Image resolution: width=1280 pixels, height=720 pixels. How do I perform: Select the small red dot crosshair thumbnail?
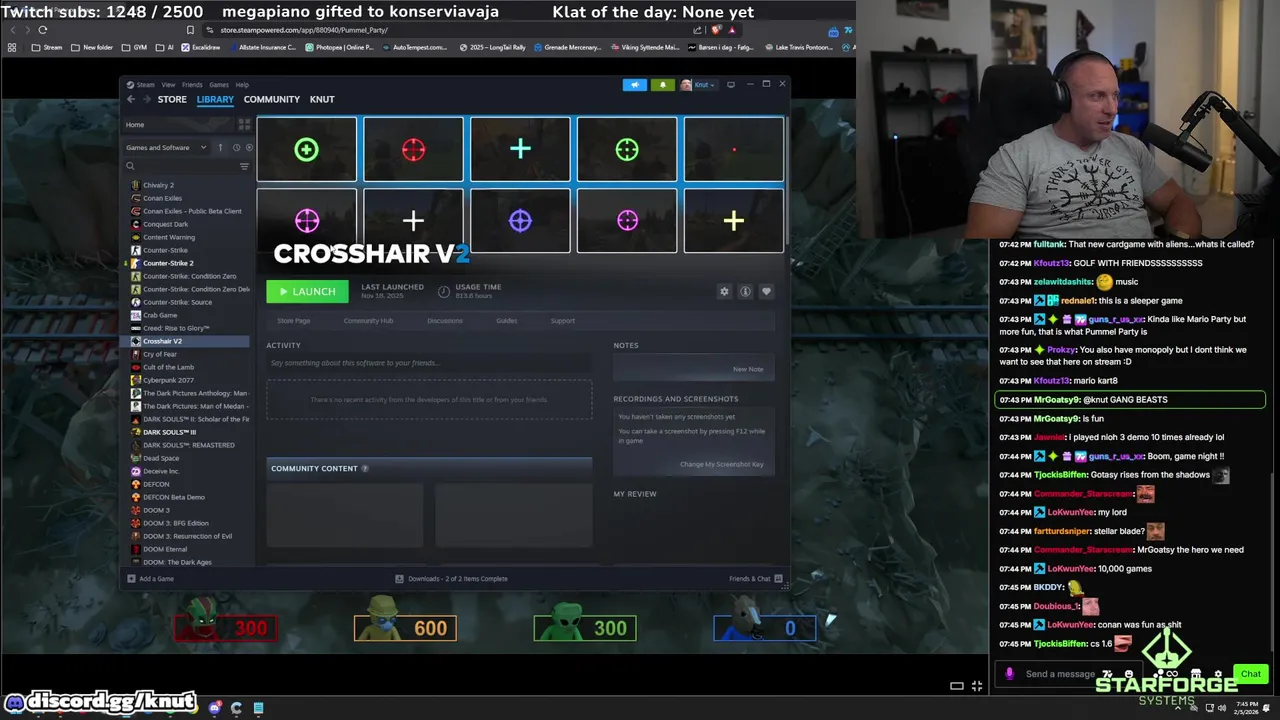733,150
